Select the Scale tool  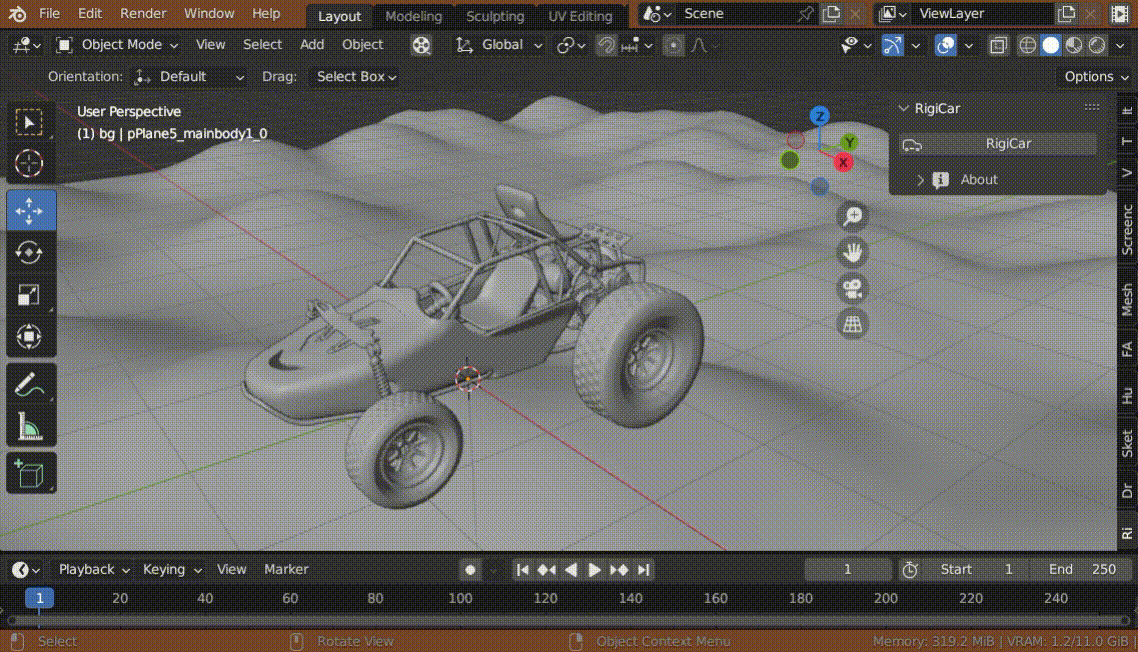pyautogui.click(x=31, y=294)
